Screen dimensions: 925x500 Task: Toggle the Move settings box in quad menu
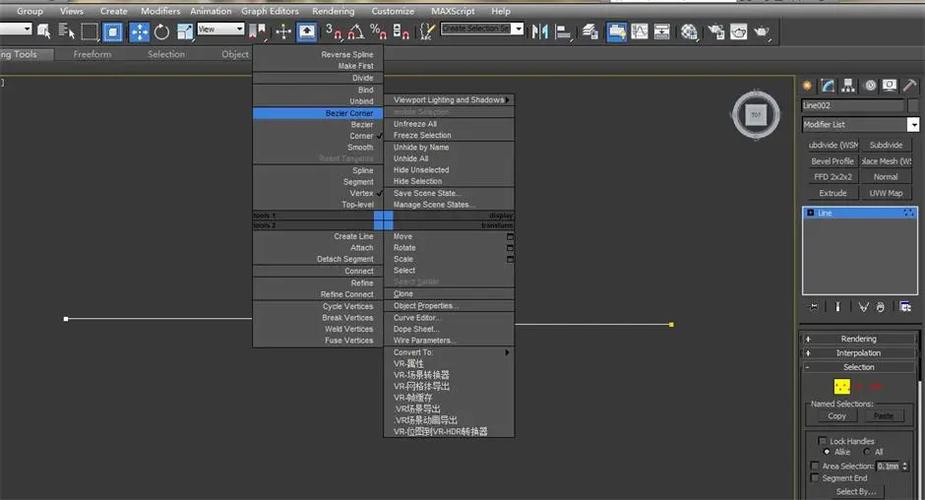click(x=510, y=237)
